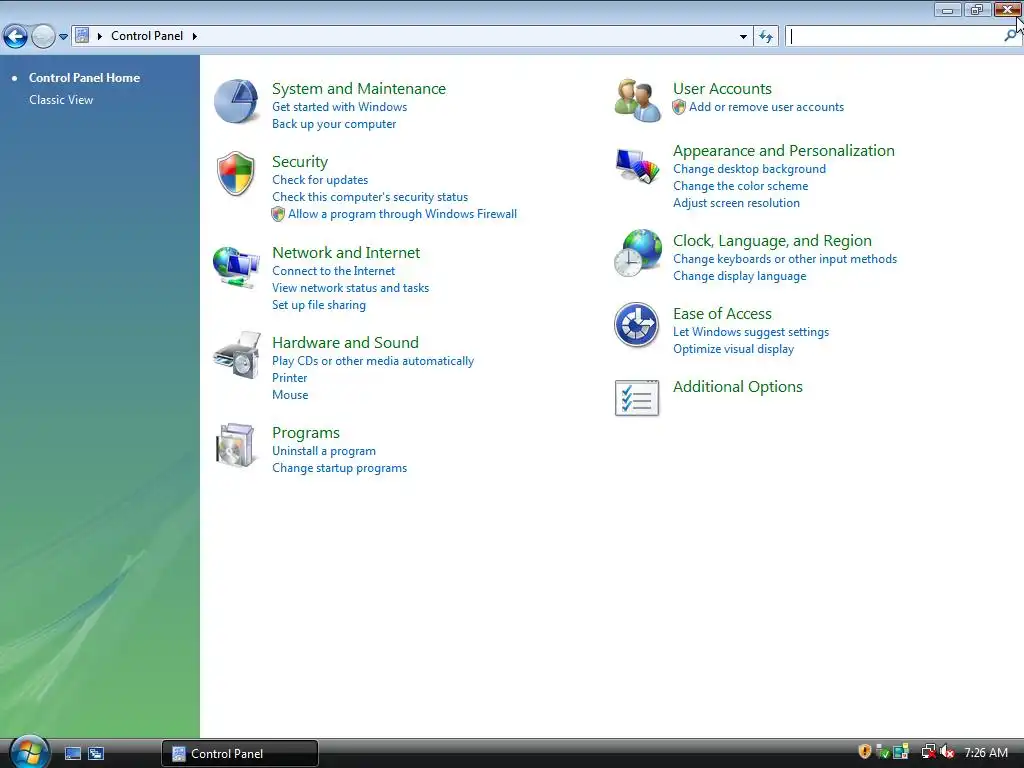
Task: Open Change display language
Action: tap(739, 276)
